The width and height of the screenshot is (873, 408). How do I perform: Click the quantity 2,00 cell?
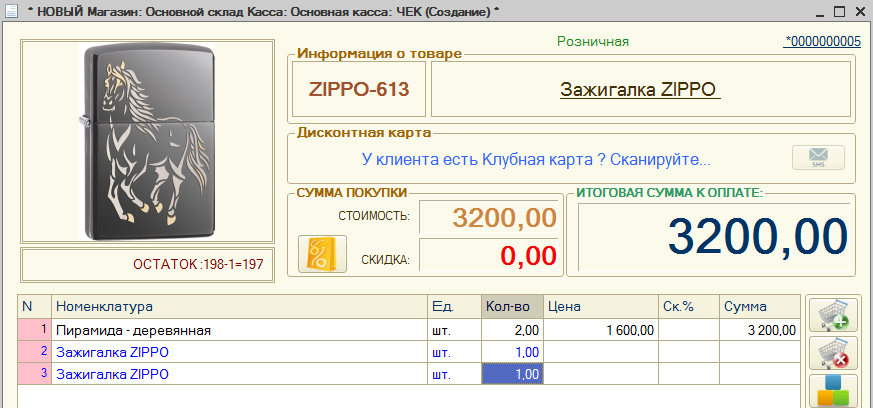pyautogui.click(x=512, y=330)
